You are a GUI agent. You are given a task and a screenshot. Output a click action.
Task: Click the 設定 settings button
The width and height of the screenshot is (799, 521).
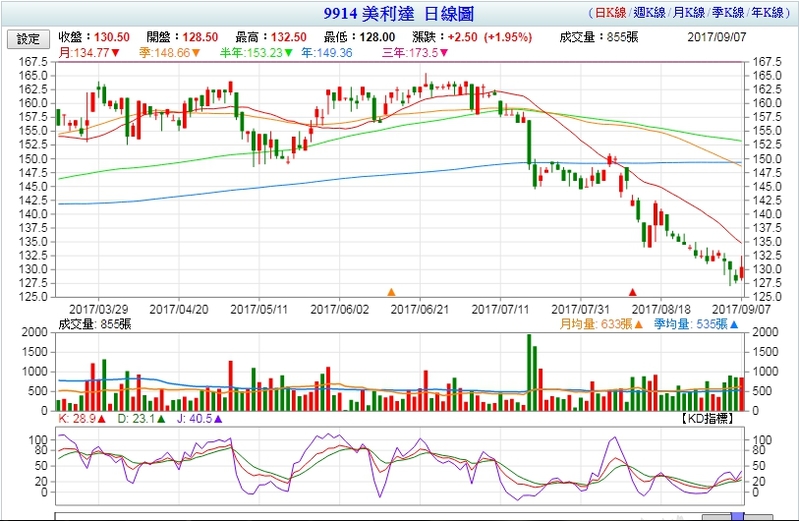(29, 39)
